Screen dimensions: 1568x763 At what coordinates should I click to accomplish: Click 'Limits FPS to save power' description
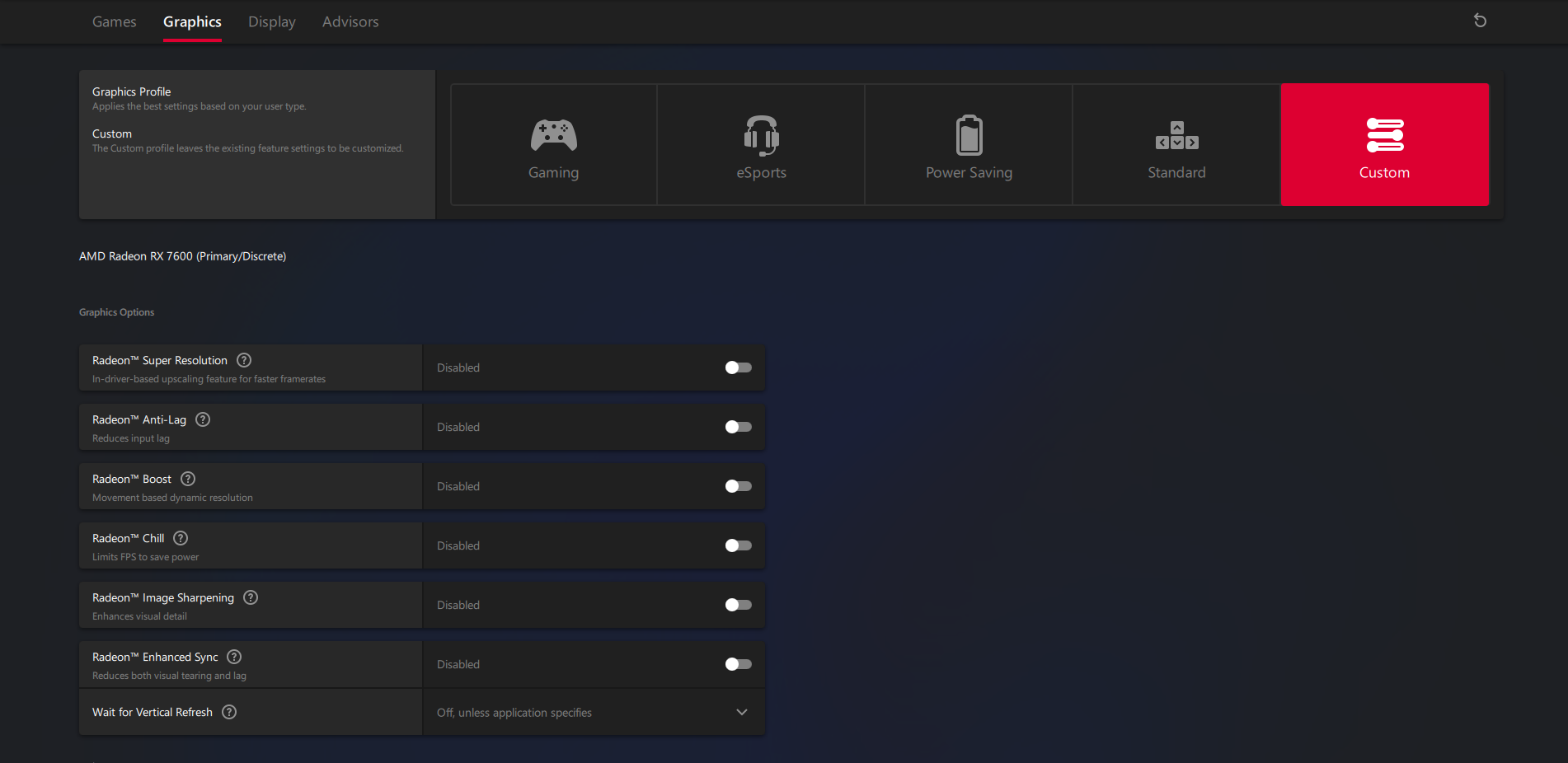pyautogui.click(x=146, y=557)
